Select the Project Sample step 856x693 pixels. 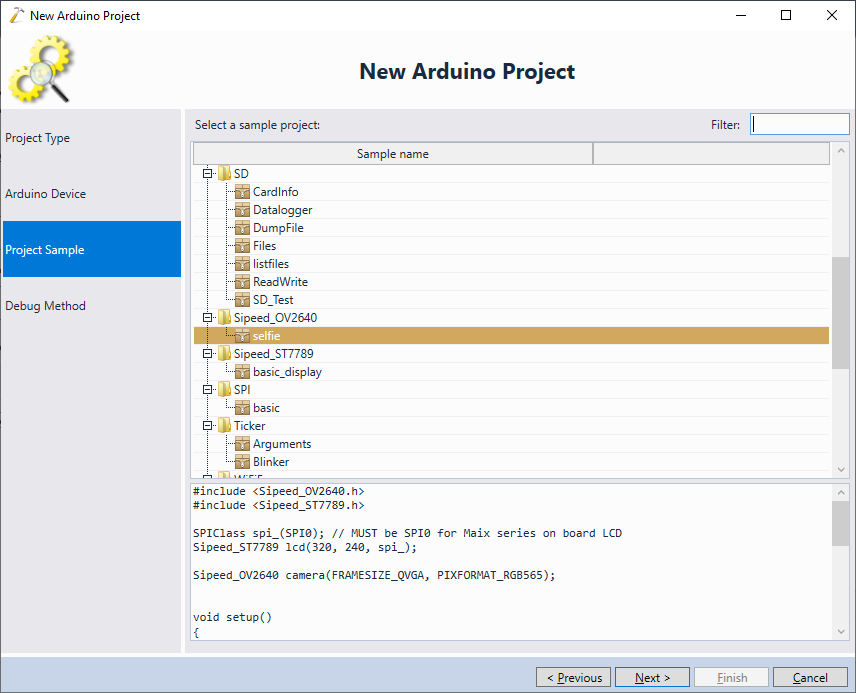point(92,250)
